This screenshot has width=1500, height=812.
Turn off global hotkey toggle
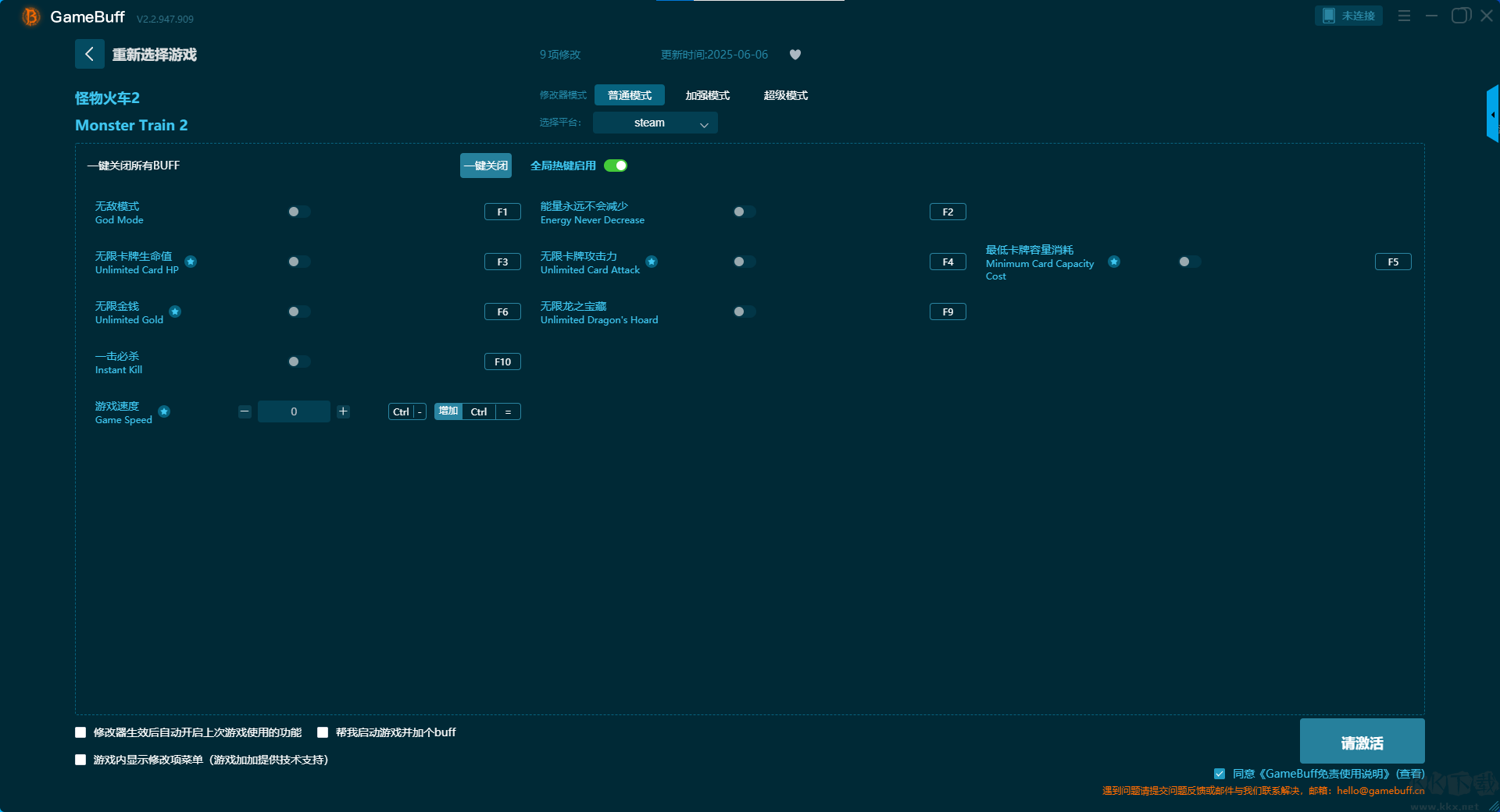[x=616, y=166]
